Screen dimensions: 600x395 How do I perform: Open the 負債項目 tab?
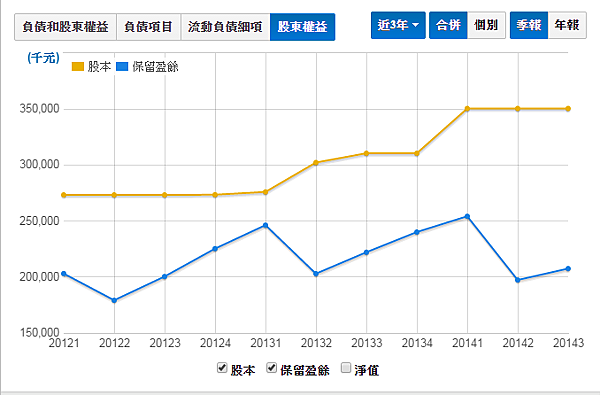coord(148,27)
